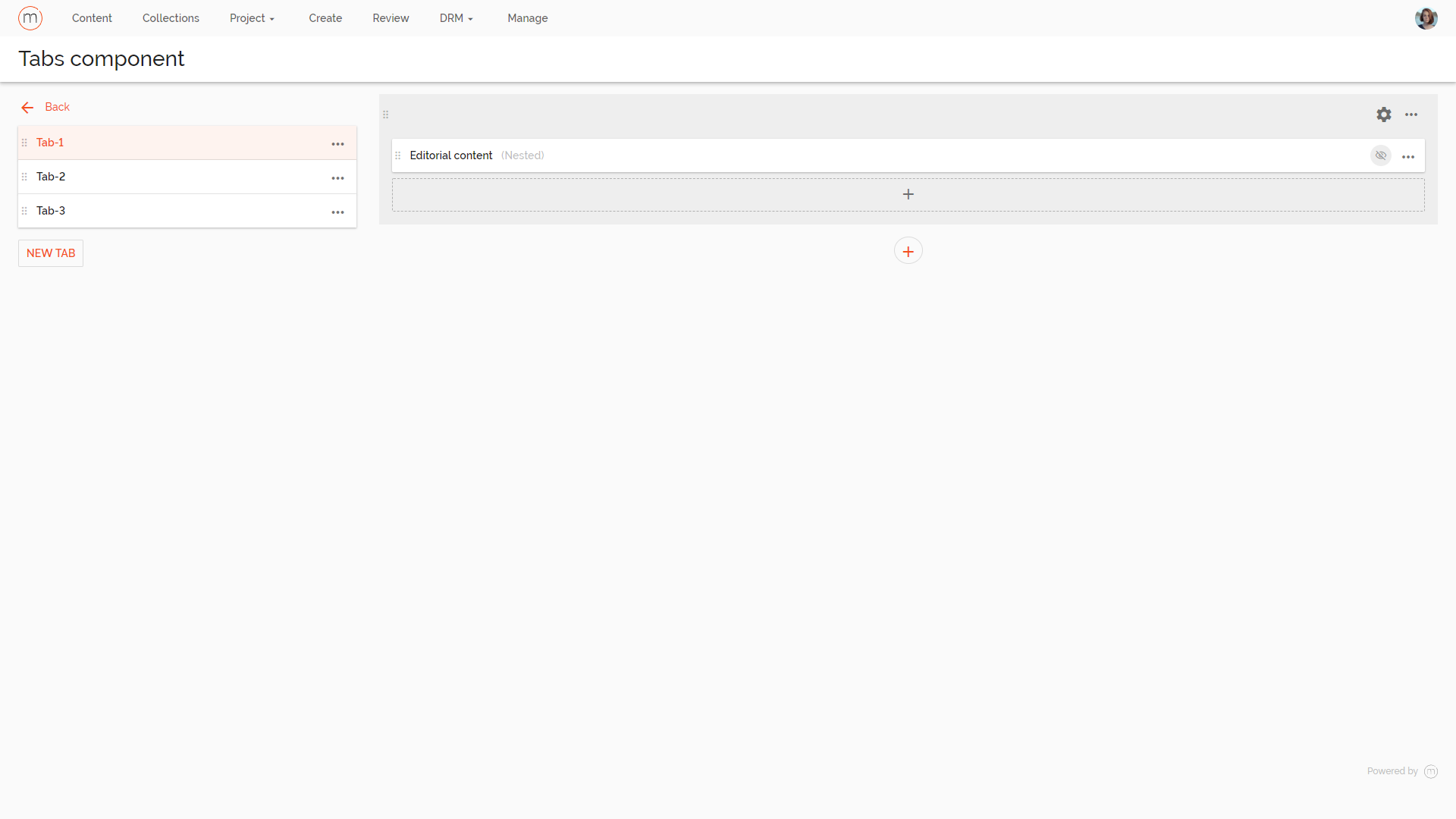1456x819 pixels.
Task: Open the Collections menu item
Action: pyautogui.click(x=171, y=17)
